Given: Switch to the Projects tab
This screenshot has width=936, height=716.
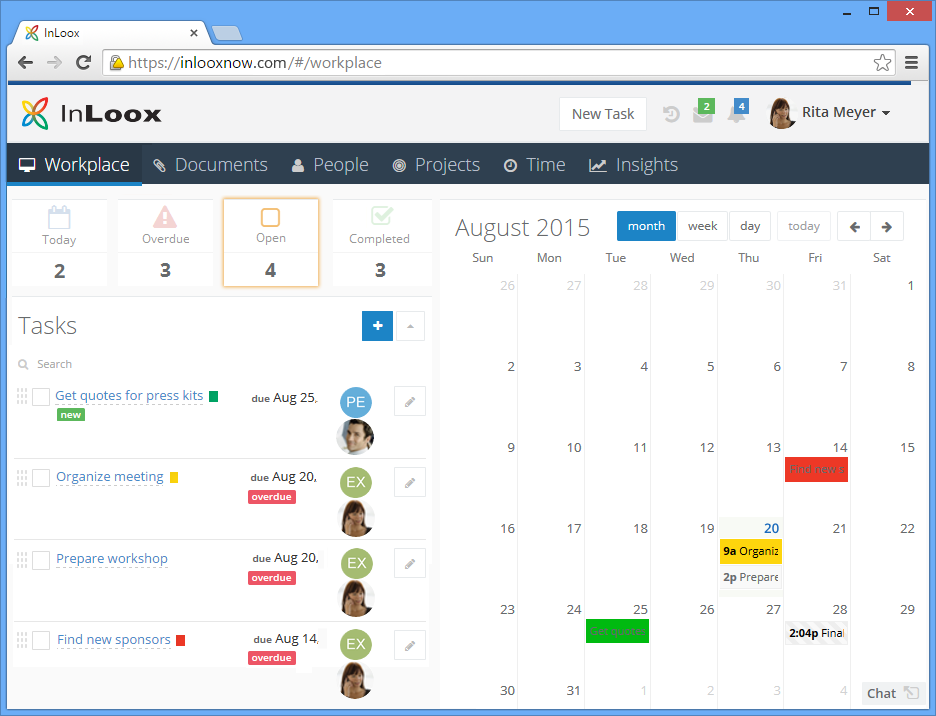Looking at the screenshot, I should [x=436, y=165].
